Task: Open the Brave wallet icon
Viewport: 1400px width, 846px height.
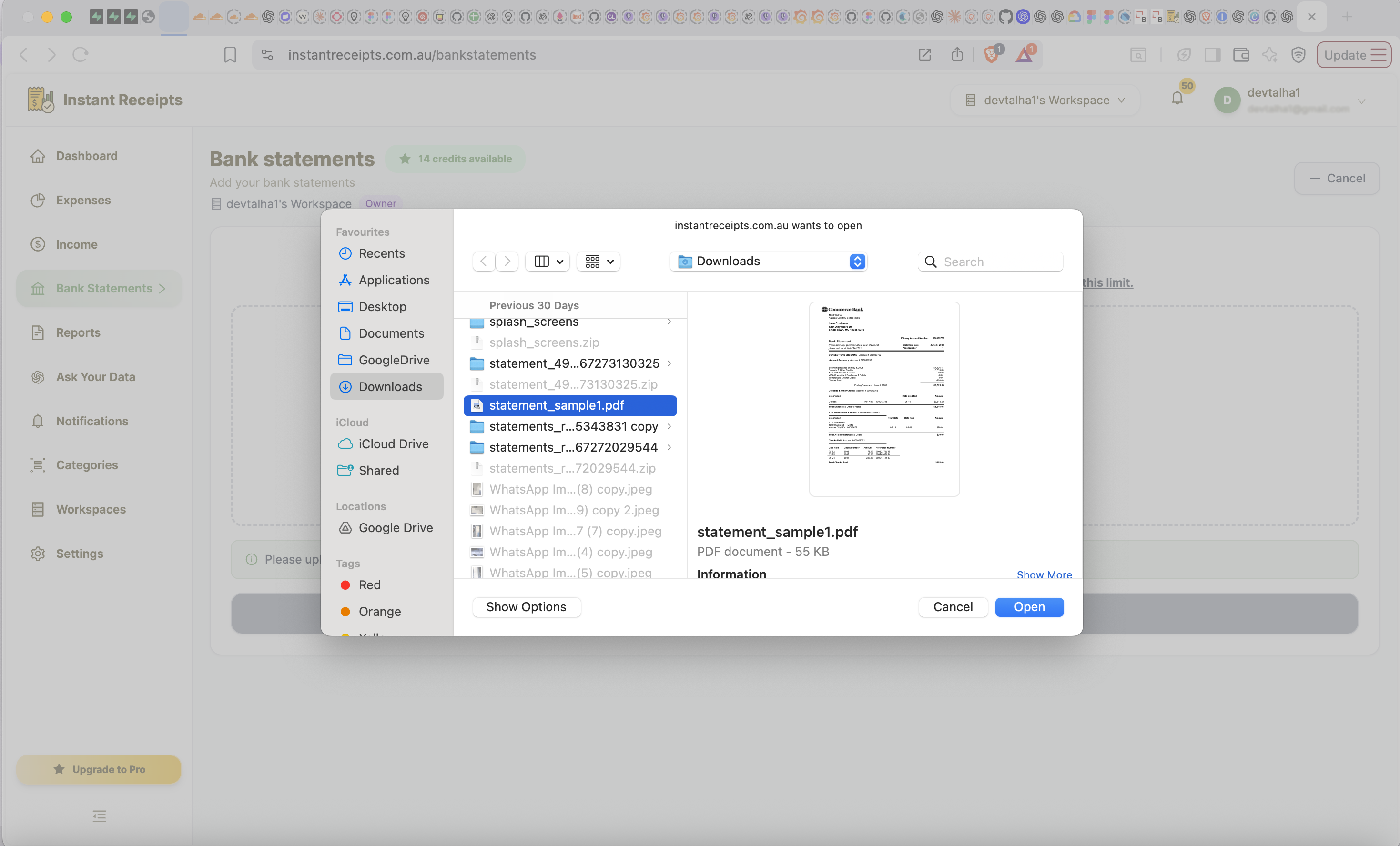Action: pyautogui.click(x=1241, y=55)
